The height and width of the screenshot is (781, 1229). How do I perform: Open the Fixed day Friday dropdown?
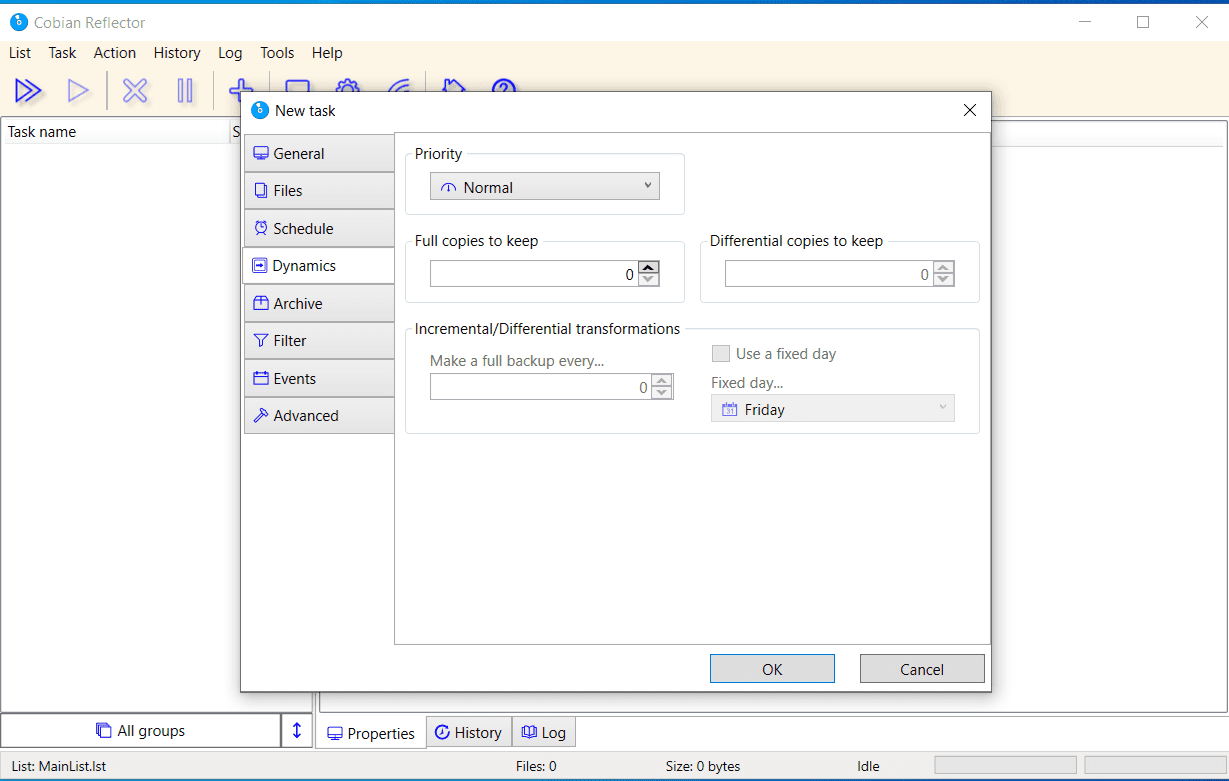click(x=832, y=408)
